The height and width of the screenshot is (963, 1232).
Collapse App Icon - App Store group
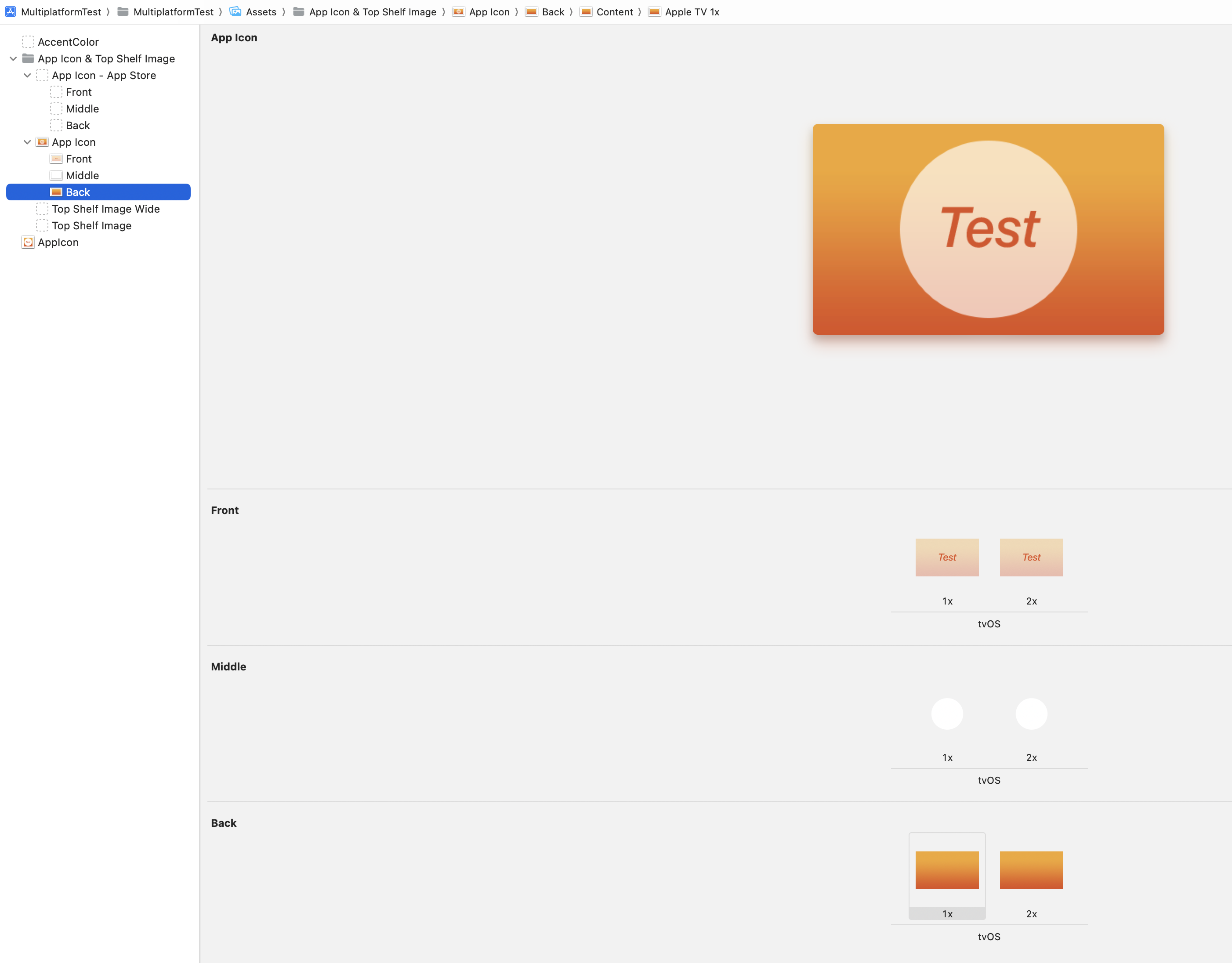27,76
